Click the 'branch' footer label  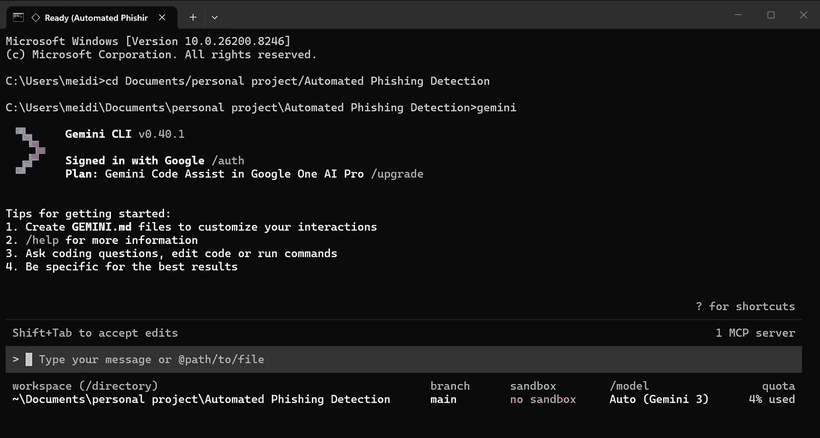(x=450, y=386)
